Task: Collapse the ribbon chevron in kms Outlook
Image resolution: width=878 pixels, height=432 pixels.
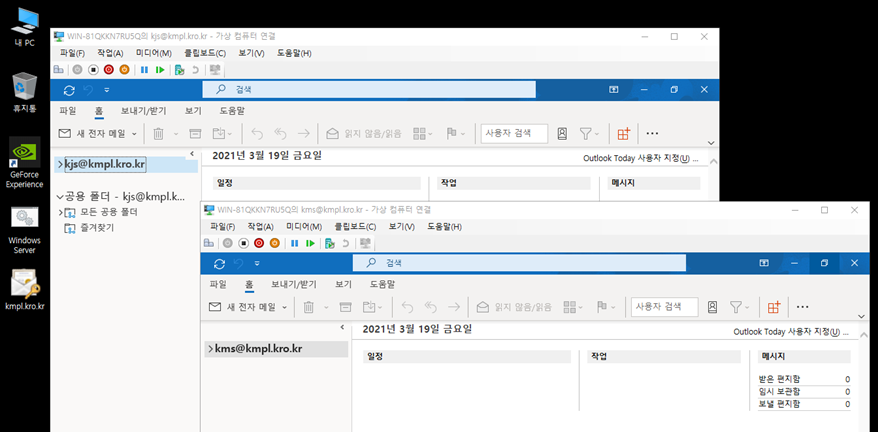Action: click(861, 317)
